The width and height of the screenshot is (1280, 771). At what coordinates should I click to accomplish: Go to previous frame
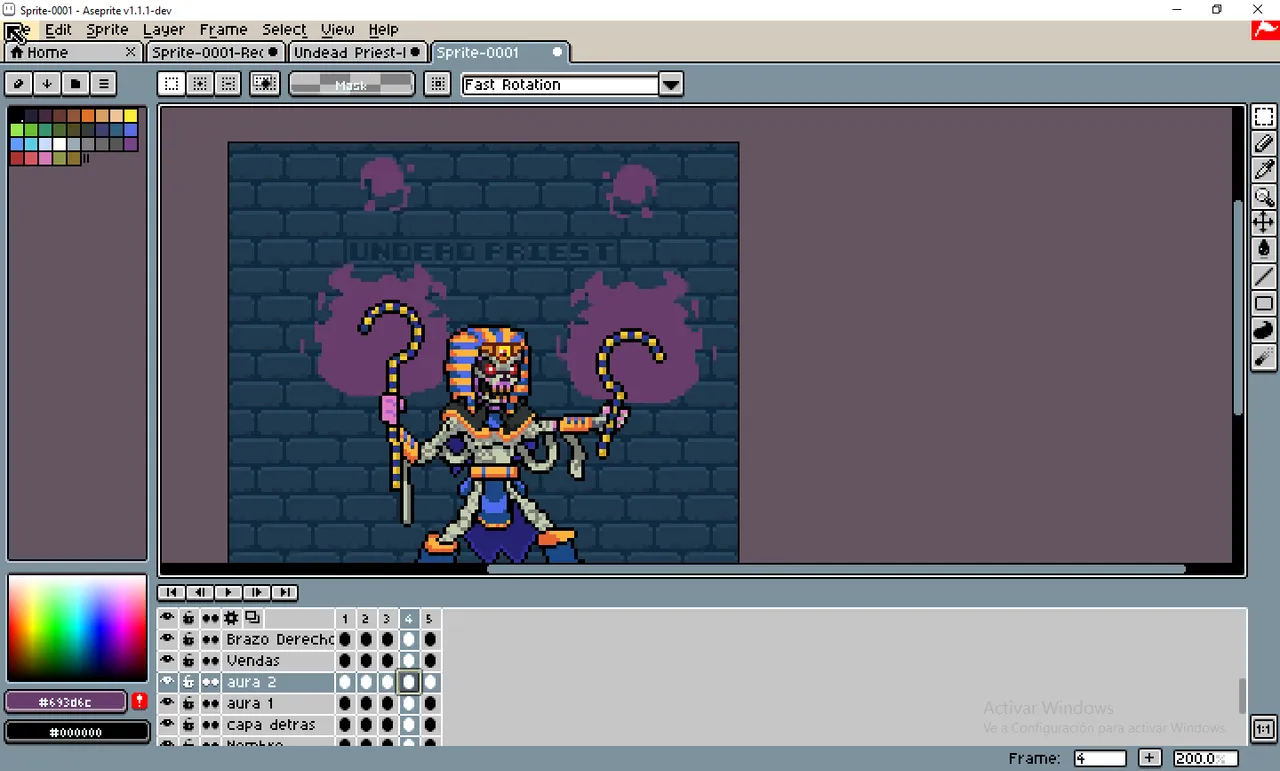pos(200,592)
